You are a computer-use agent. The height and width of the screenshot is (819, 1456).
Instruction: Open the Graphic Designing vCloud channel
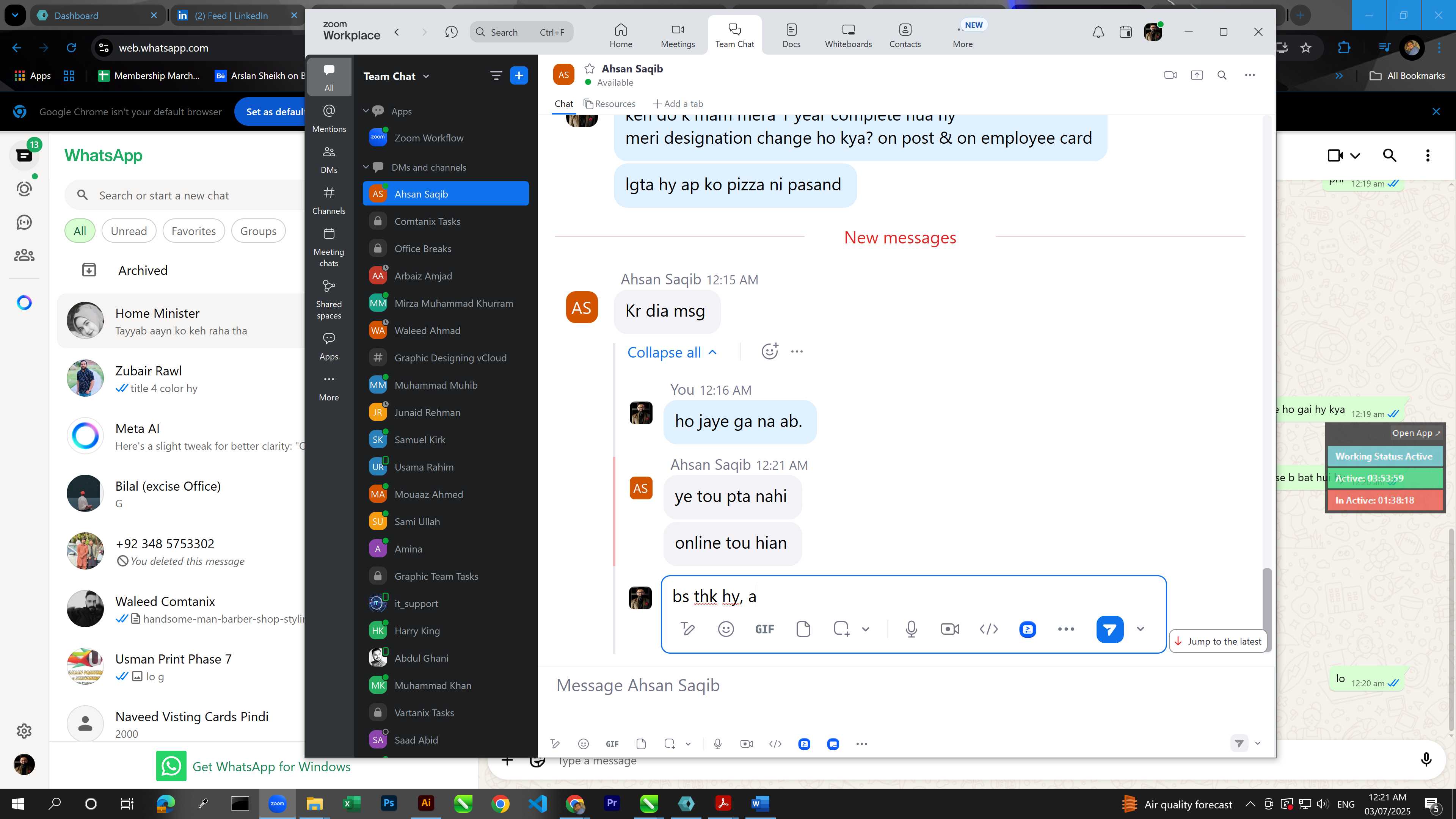coord(446,358)
